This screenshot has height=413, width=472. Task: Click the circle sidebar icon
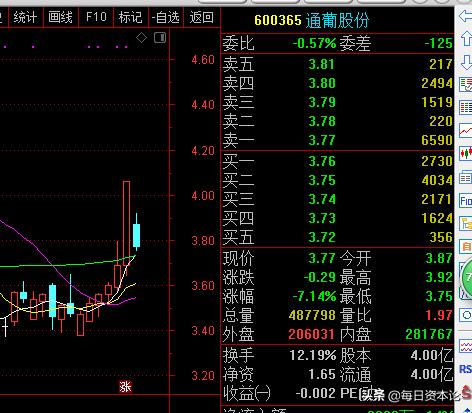(x=466, y=315)
